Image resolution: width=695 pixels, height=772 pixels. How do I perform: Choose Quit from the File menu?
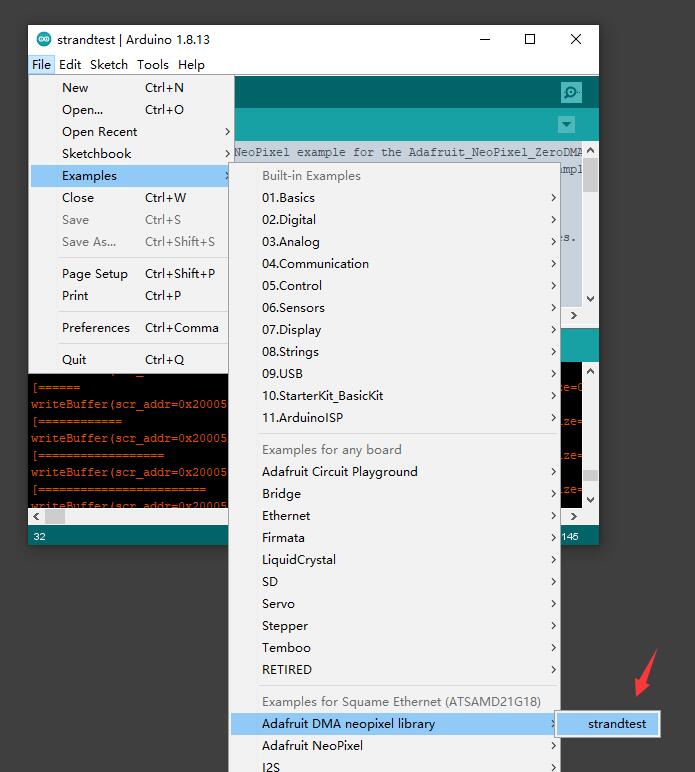129,360
